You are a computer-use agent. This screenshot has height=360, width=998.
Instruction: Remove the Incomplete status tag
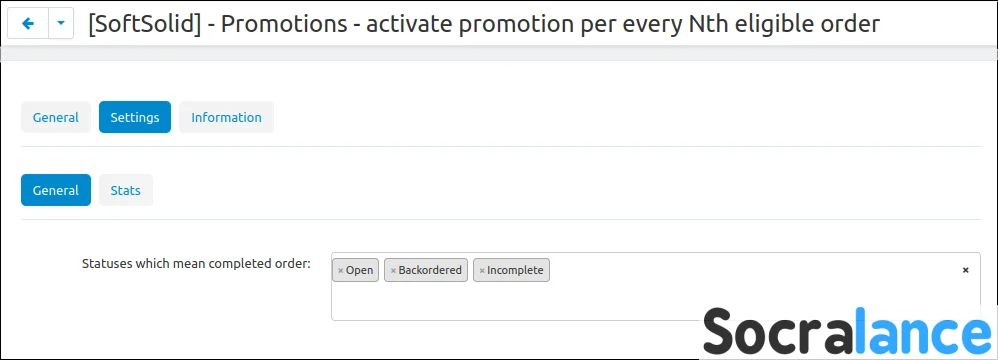click(x=482, y=270)
